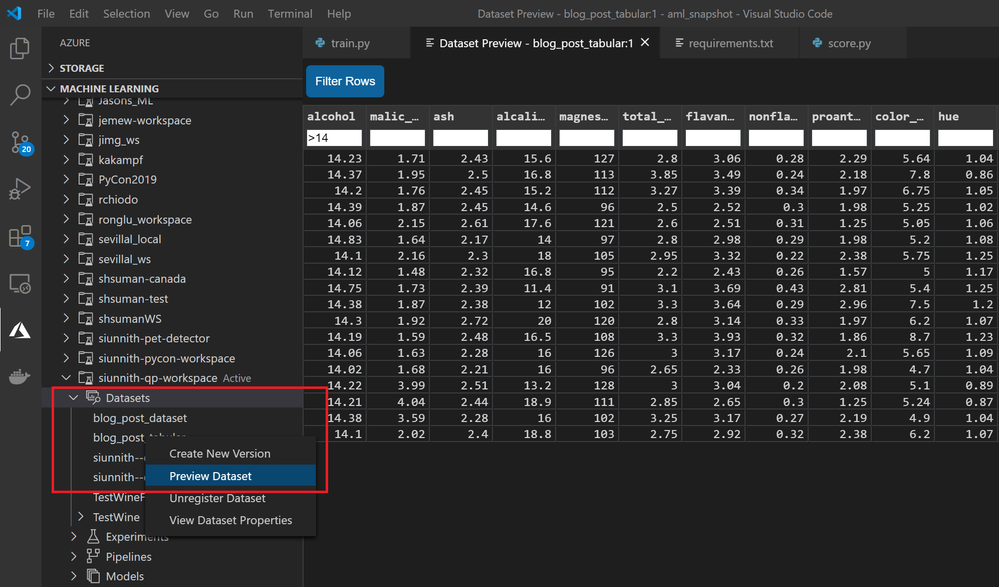Click the workspace icon beside PyCon2019
Viewport: 999px width, 587px height.
[x=85, y=179]
